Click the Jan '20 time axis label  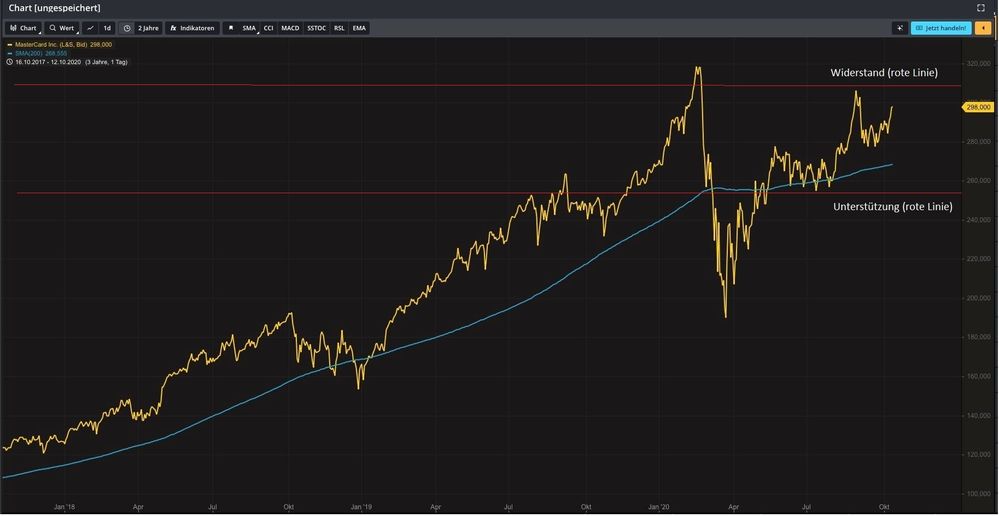click(x=659, y=508)
